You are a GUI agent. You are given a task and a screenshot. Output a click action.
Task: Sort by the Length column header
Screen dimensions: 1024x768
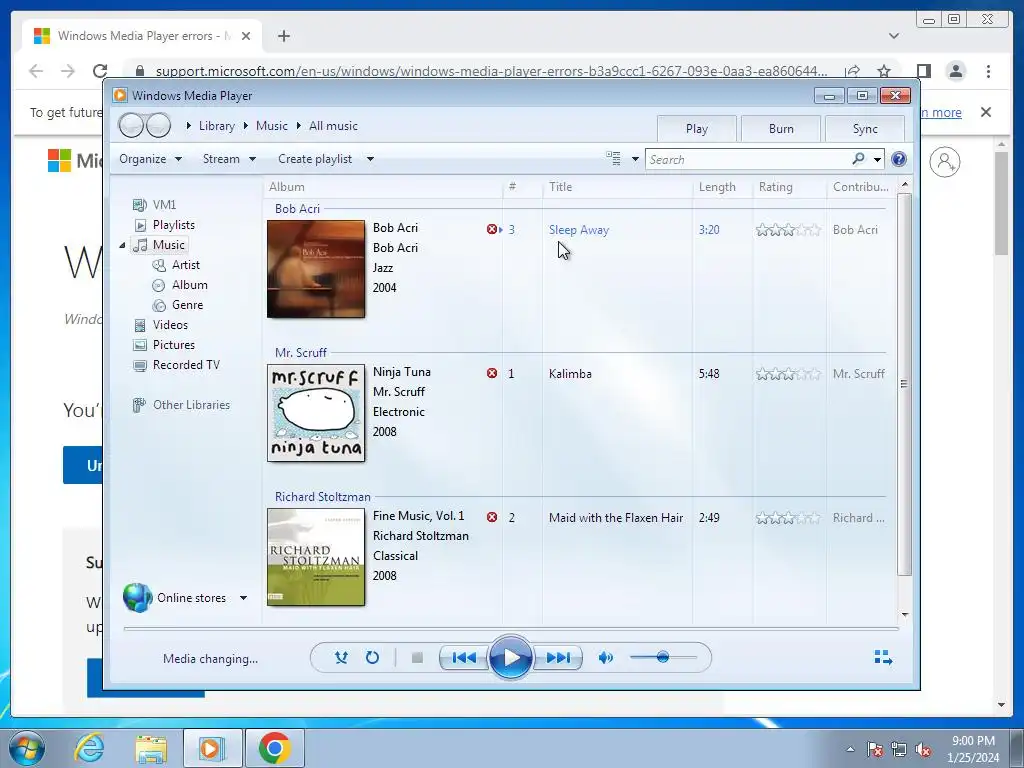pos(722,187)
